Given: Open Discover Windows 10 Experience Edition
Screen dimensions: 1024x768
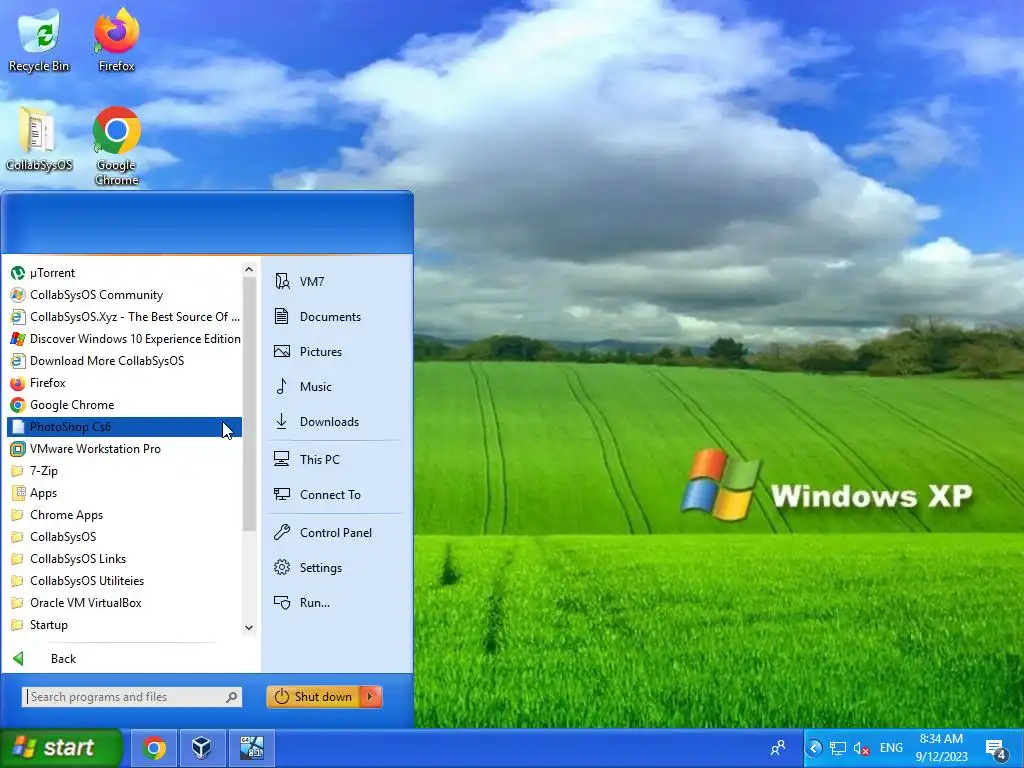Looking at the screenshot, I should pyautogui.click(x=124, y=339).
